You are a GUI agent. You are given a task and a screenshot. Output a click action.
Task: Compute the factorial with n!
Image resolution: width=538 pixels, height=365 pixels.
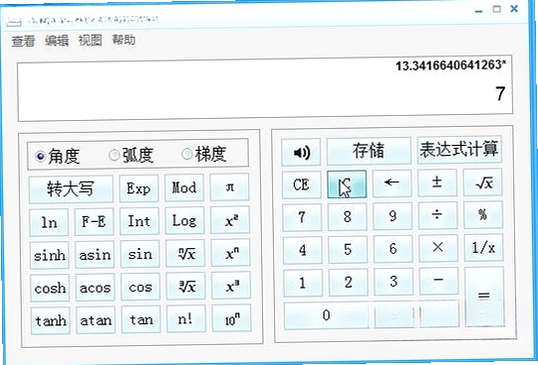click(186, 319)
